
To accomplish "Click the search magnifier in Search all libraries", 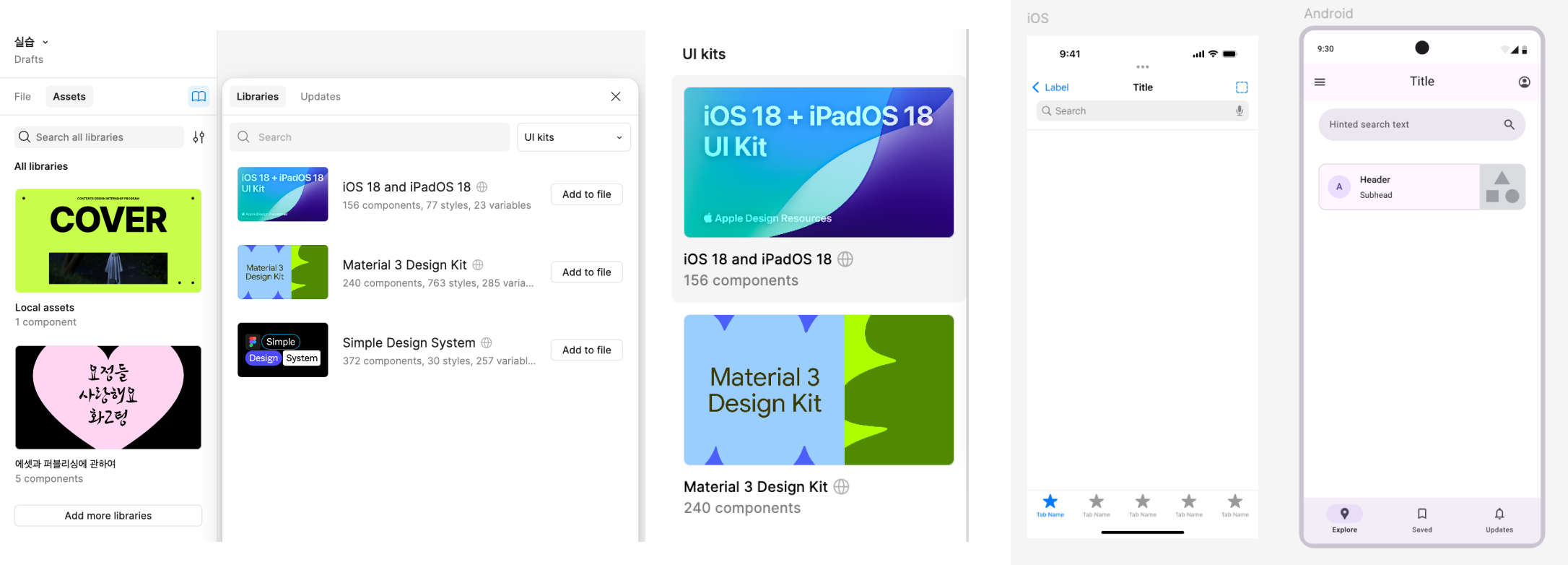I will 25,137.
